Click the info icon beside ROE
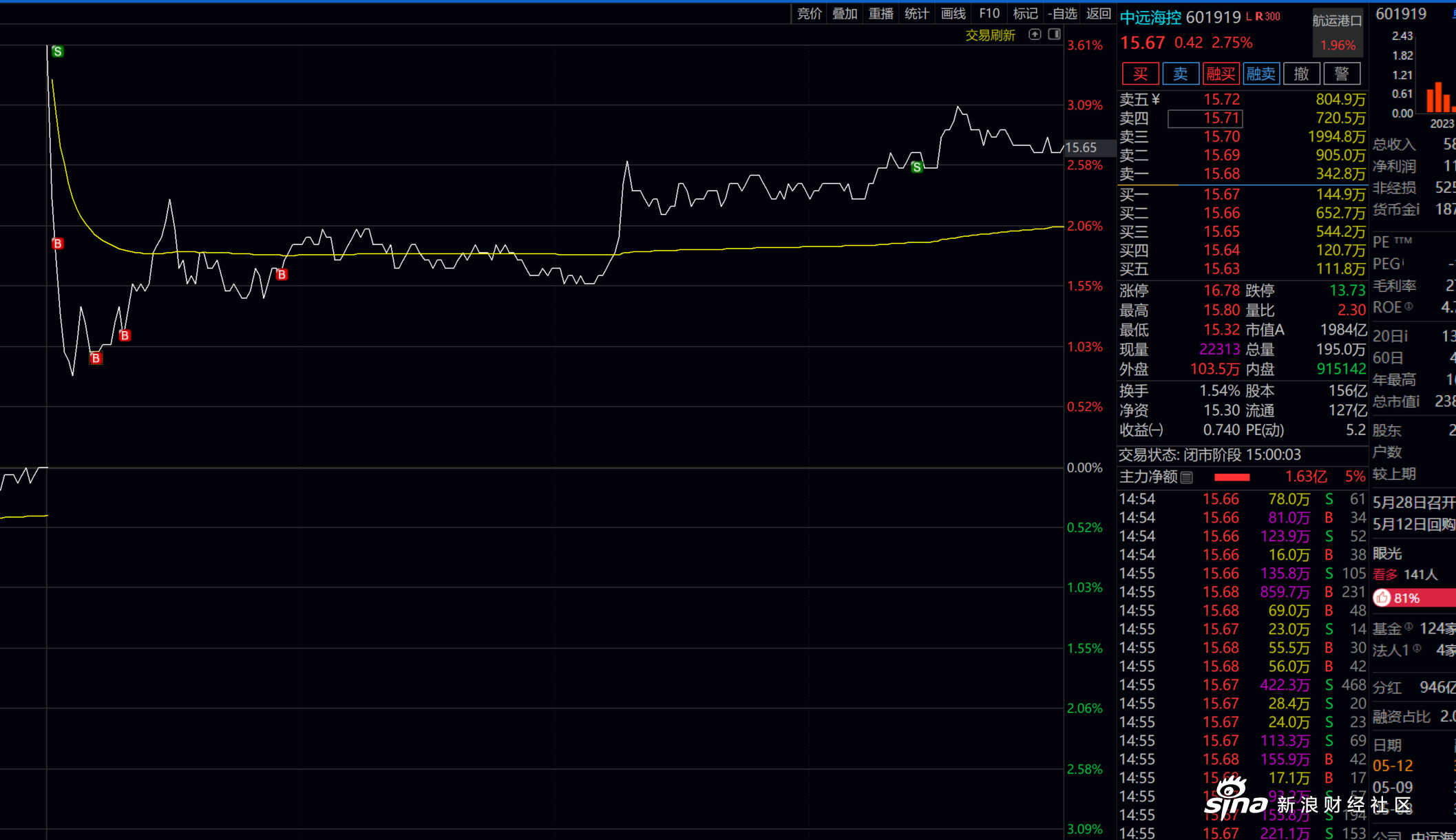1456x840 pixels. click(x=1408, y=306)
